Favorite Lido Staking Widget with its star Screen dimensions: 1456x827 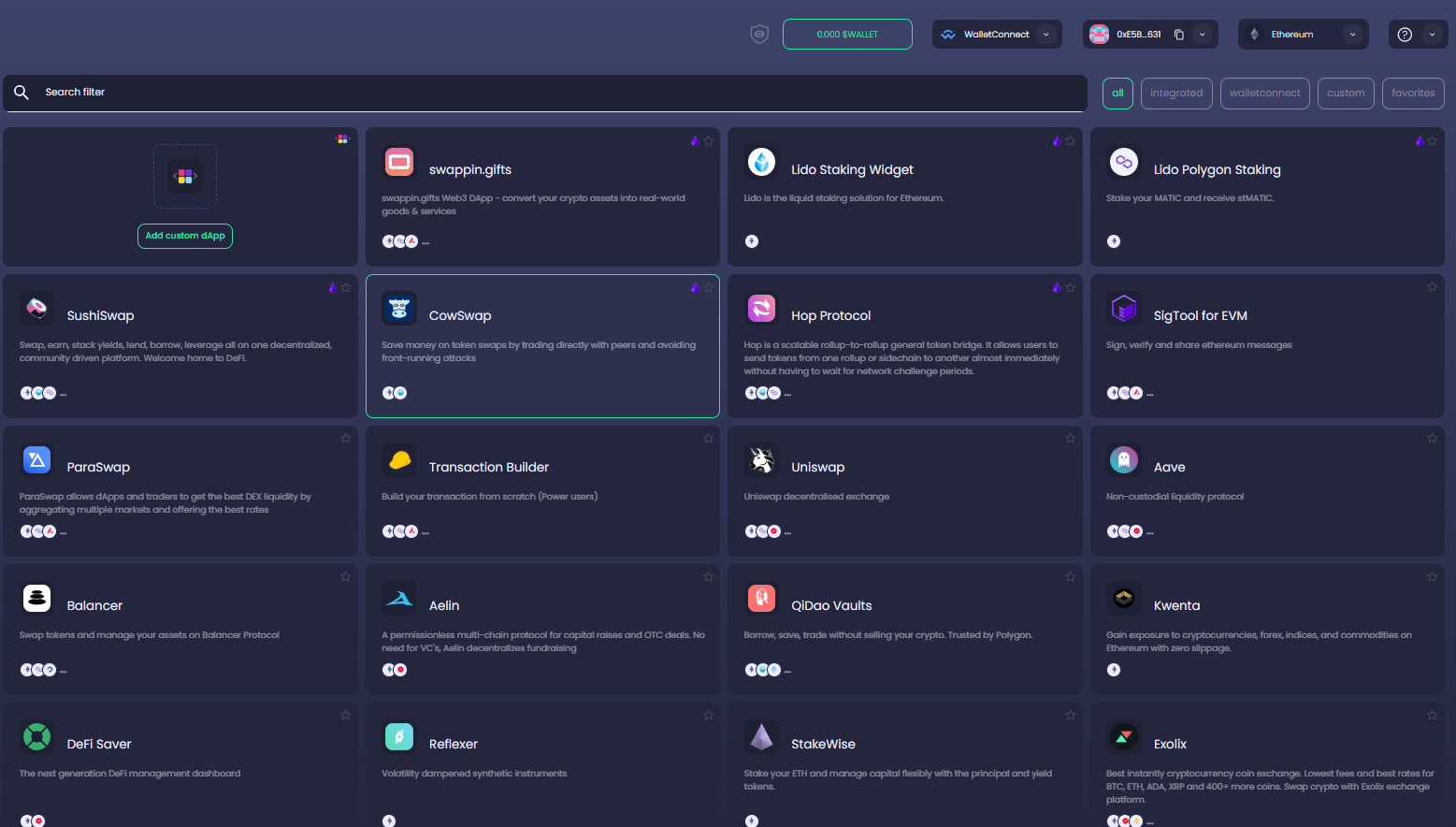pyautogui.click(x=1071, y=141)
